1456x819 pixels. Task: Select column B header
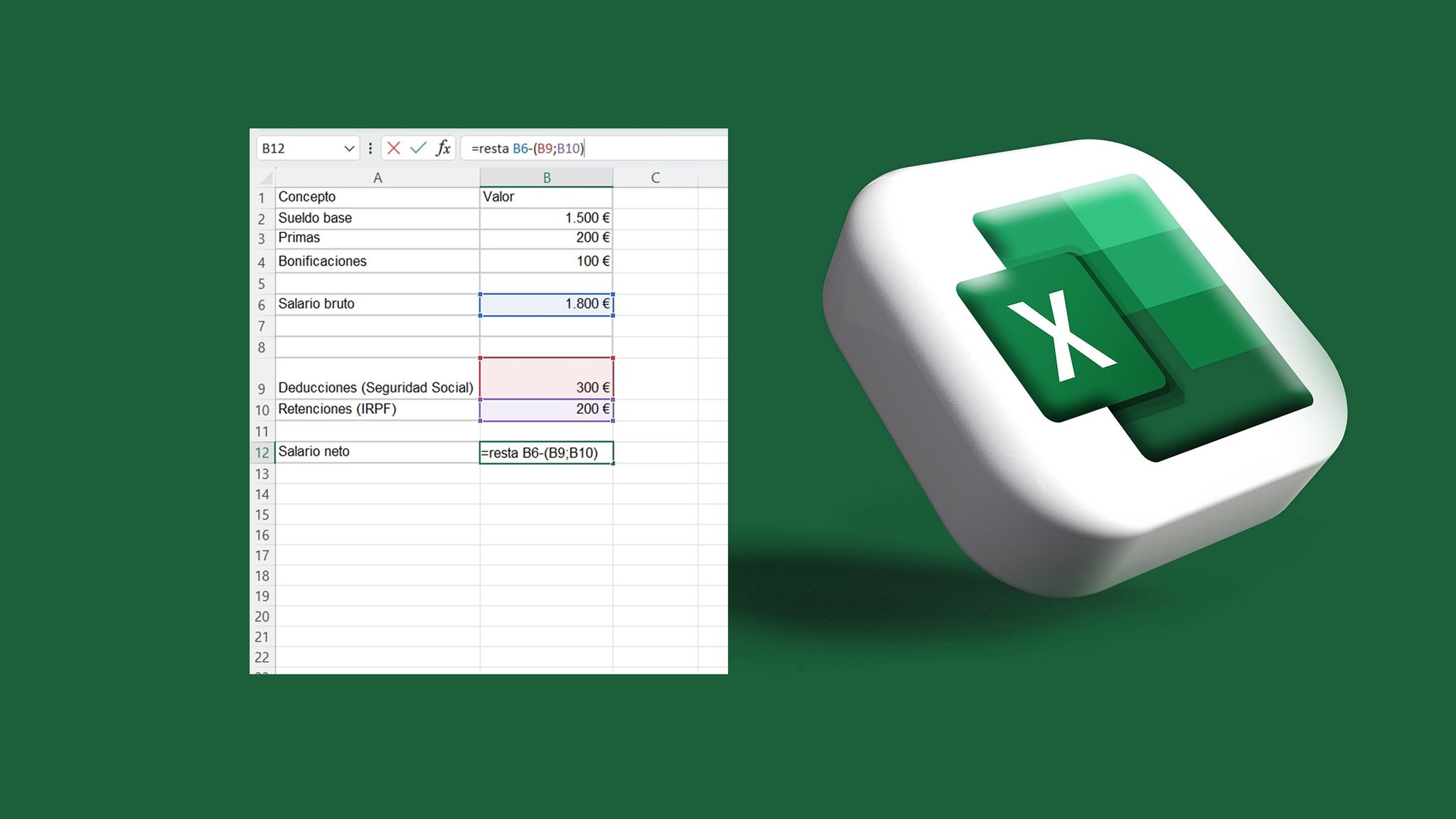coord(546,178)
